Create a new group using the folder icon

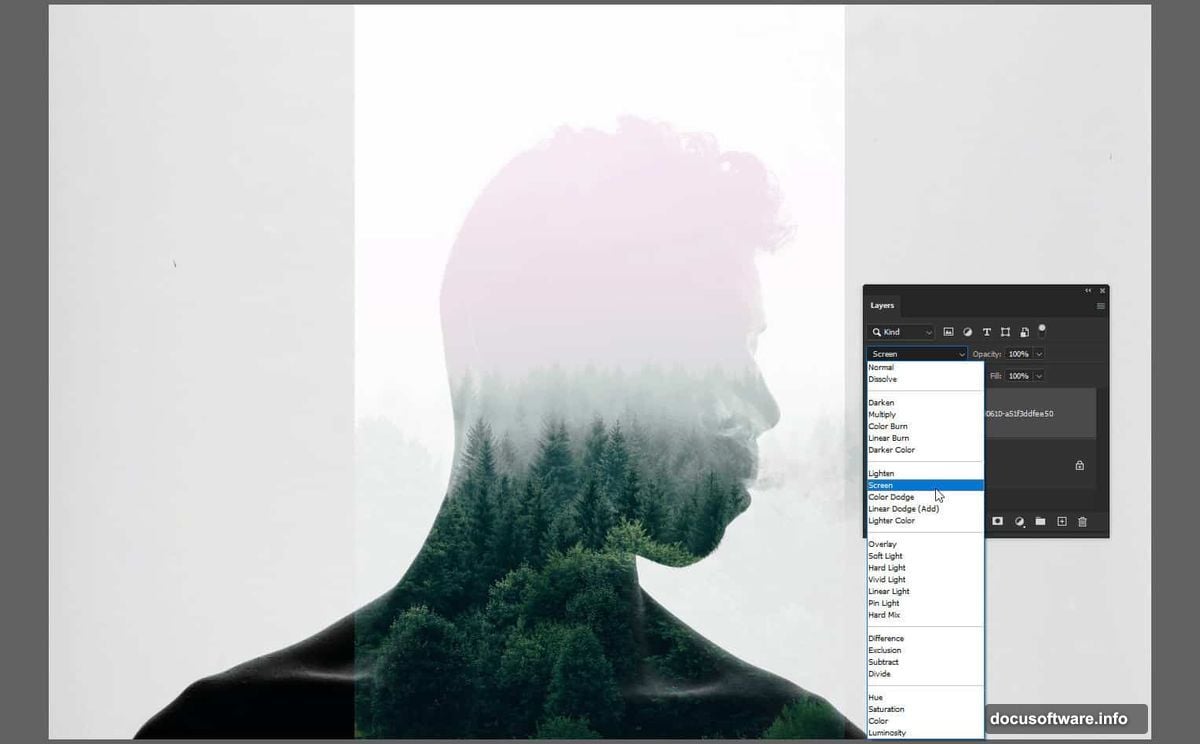[1041, 521]
